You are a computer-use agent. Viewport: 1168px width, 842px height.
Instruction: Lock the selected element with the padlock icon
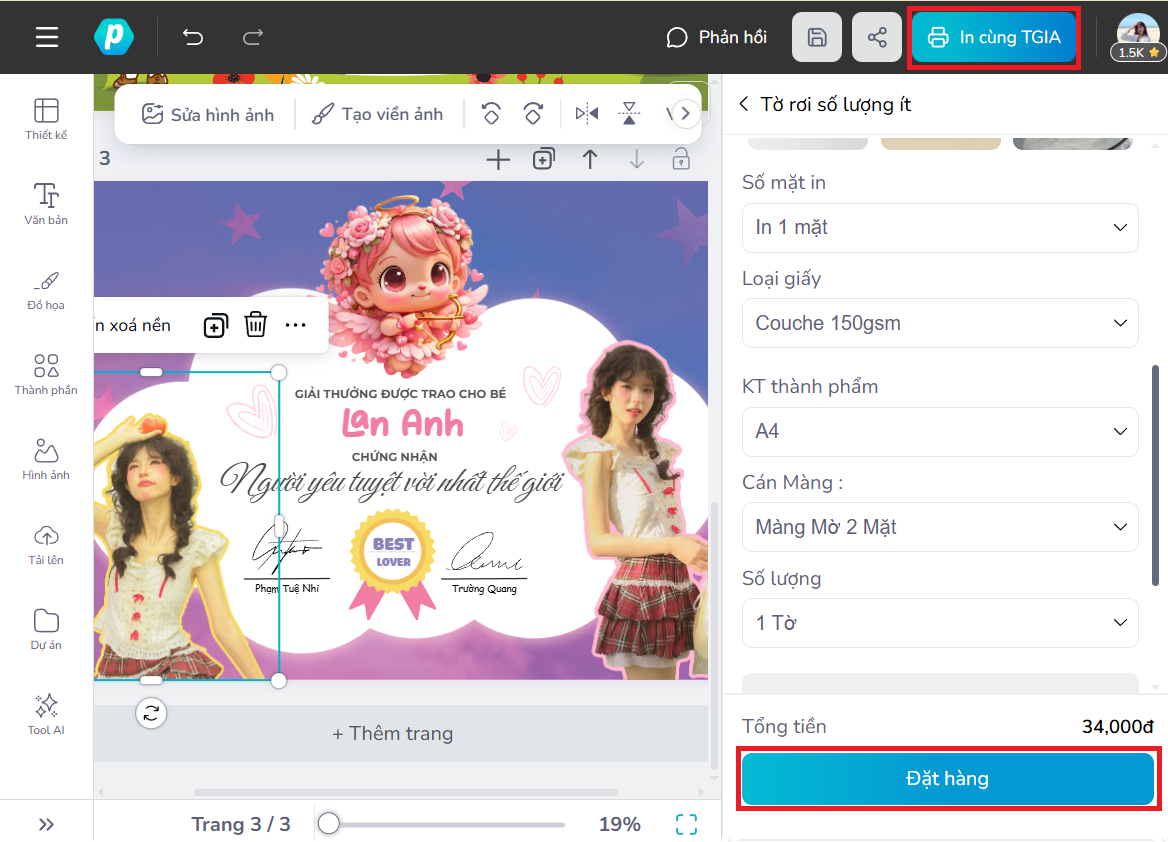click(x=681, y=159)
